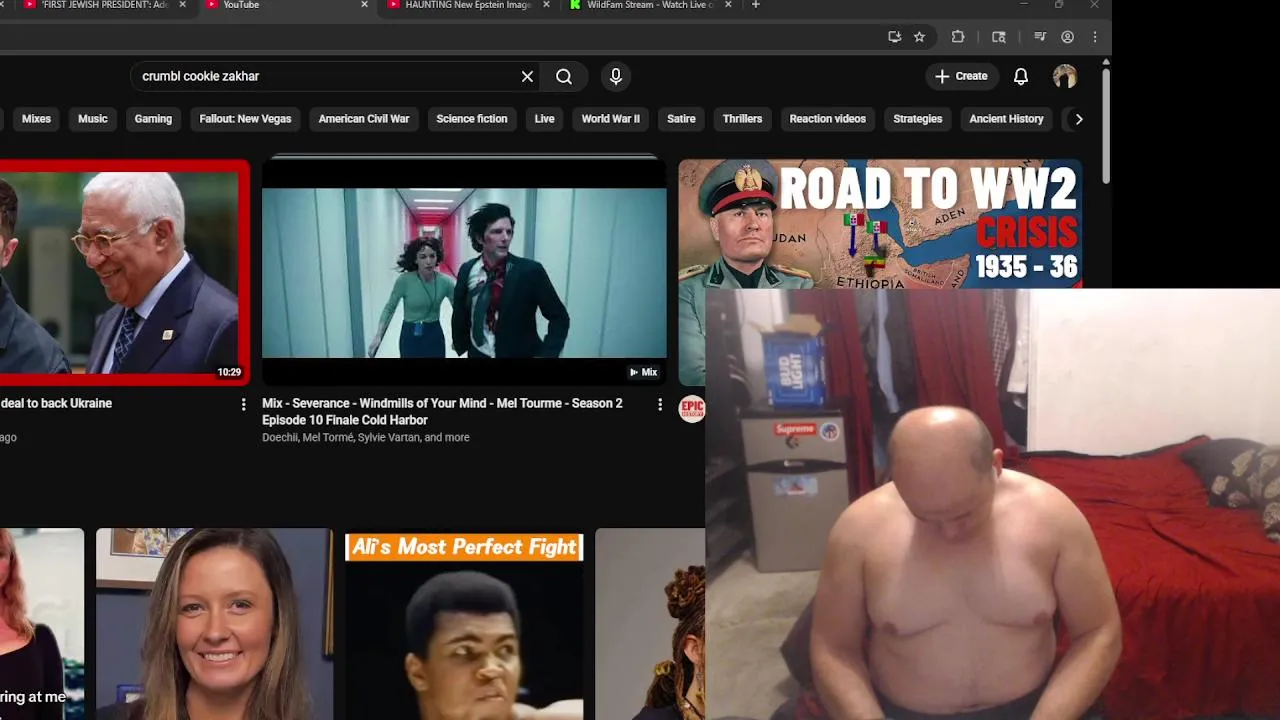Select the Reaction videos chip
The width and height of the screenshot is (1280, 720).
click(827, 119)
